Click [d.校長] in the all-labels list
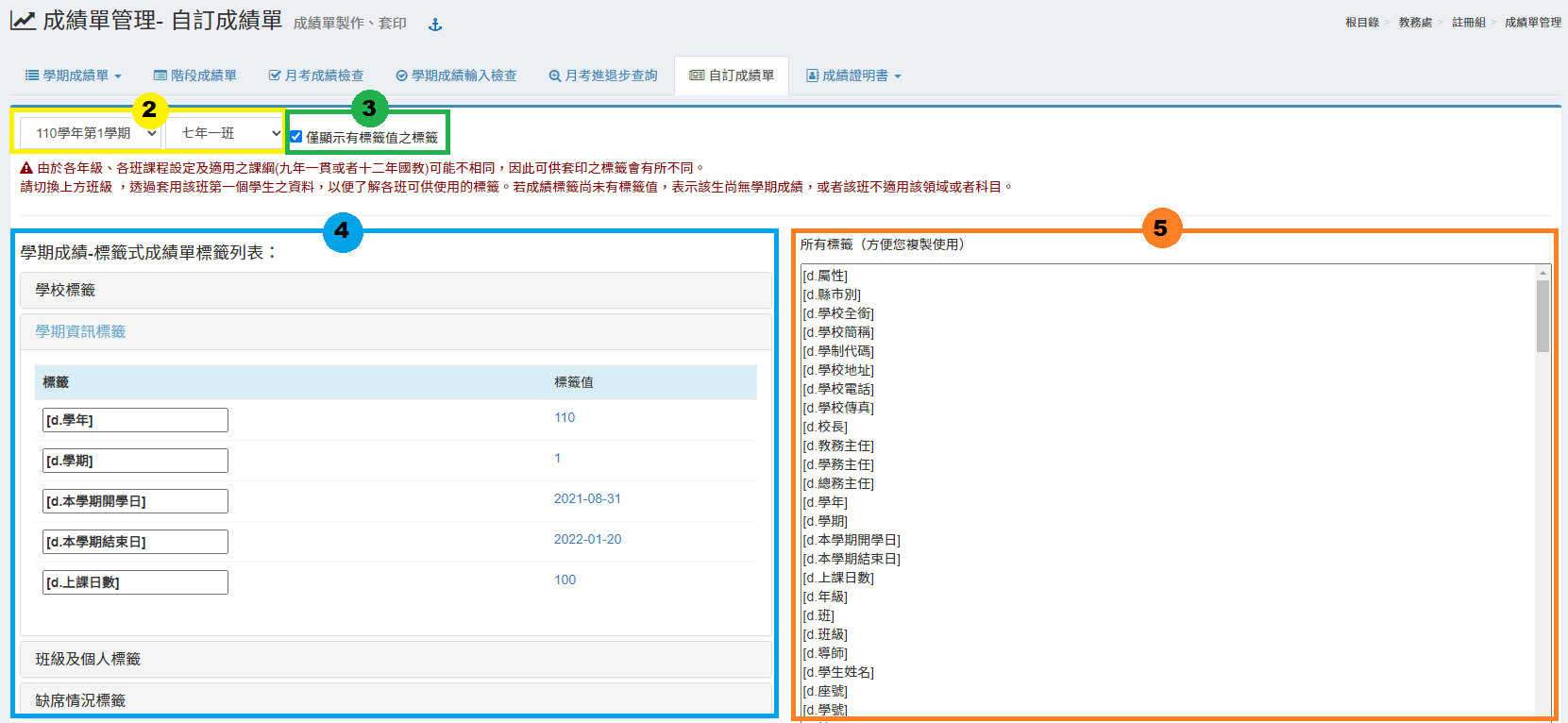1568x723 pixels. pos(825,427)
